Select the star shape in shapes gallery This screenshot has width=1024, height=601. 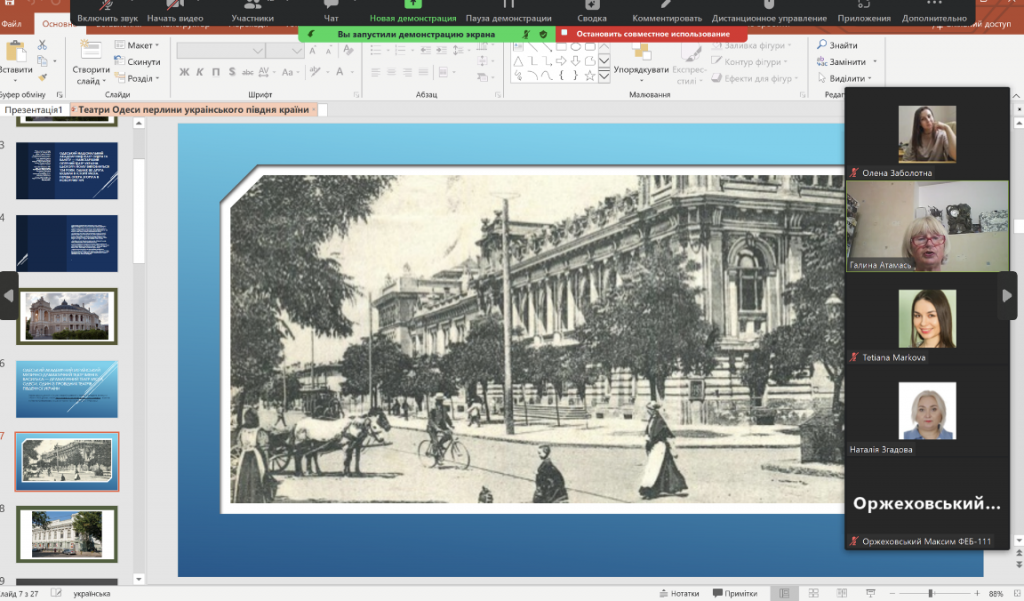pos(590,76)
